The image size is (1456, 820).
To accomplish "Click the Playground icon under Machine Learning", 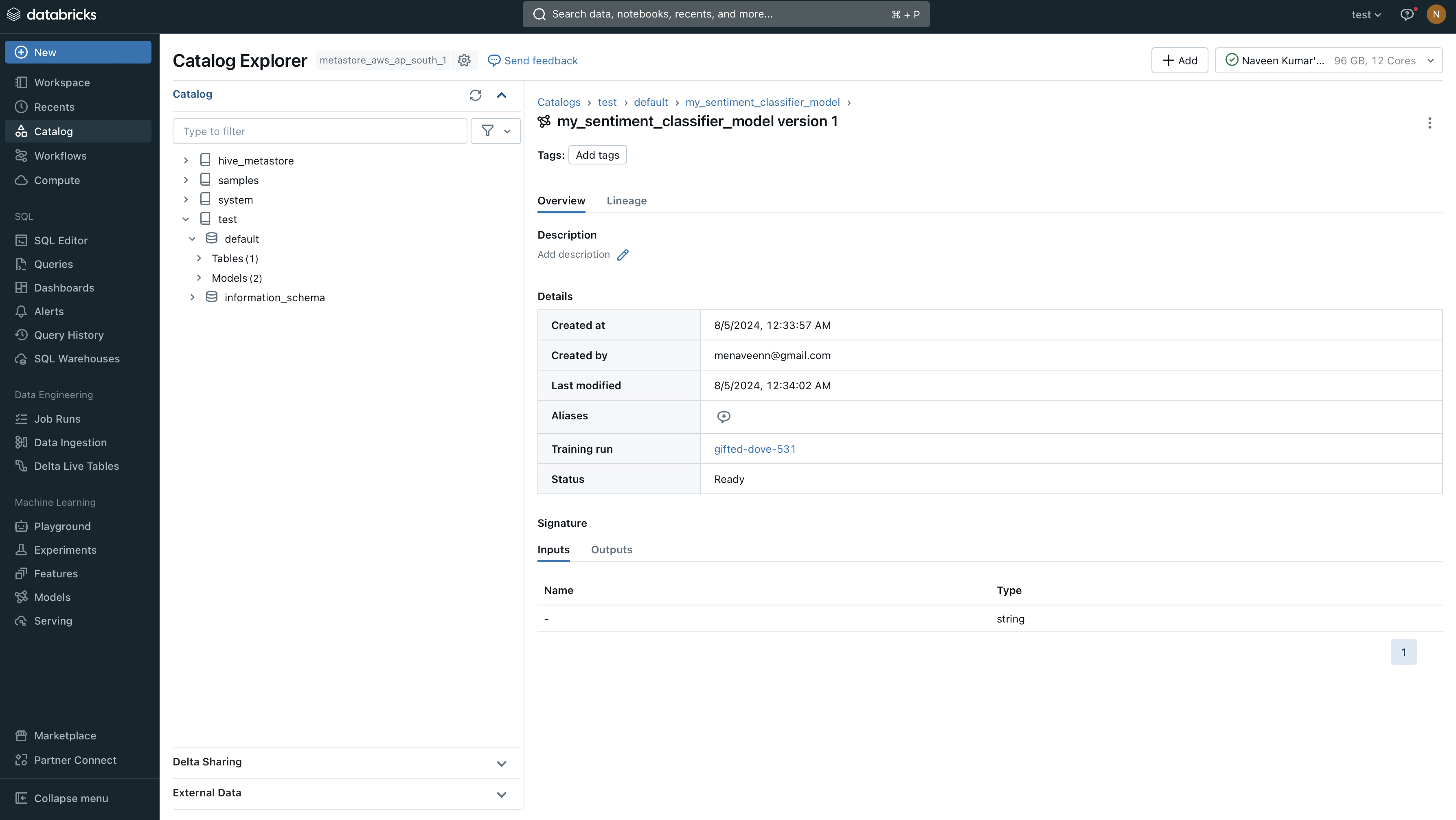I will [21, 526].
